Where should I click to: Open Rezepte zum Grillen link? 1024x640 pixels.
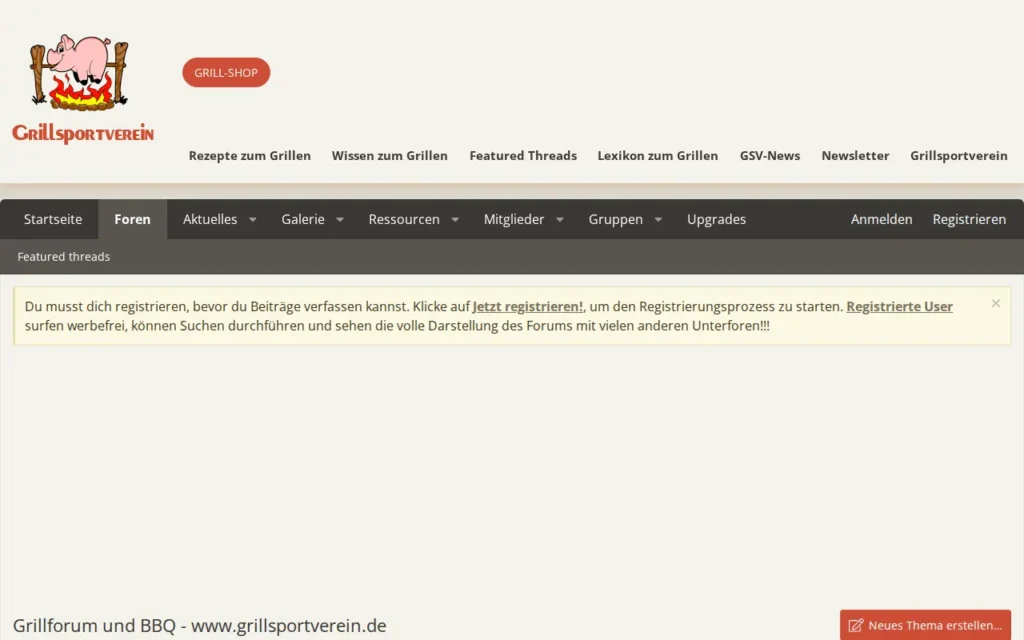(x=249, y=155)
